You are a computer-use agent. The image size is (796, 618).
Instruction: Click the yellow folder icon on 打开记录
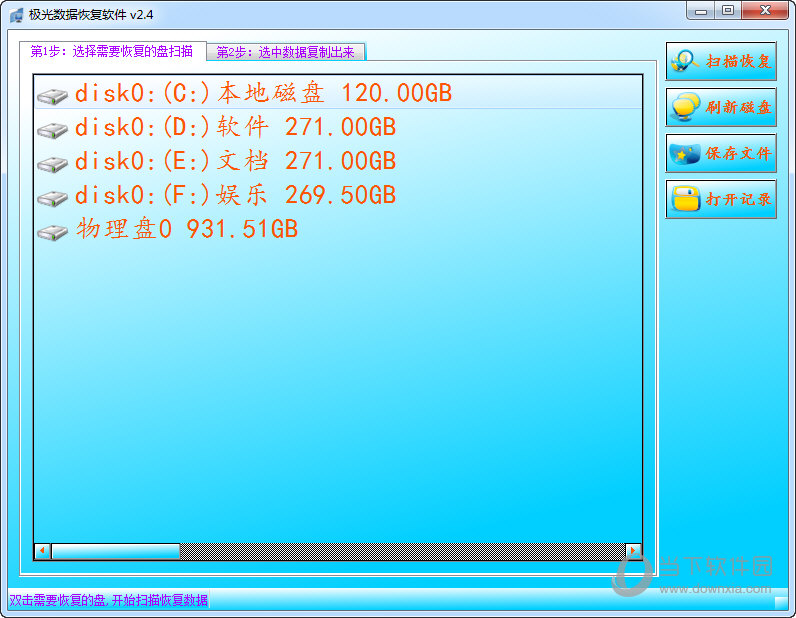pyautogui.click(x=685, y=199)
